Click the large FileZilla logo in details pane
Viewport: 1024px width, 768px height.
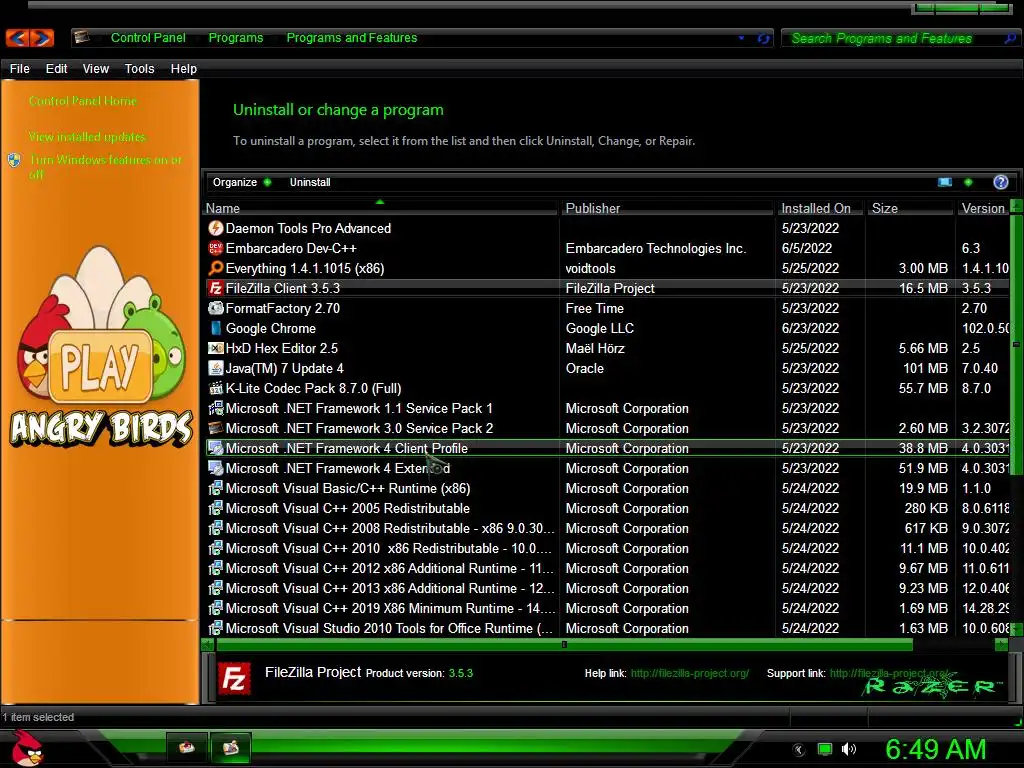click(x=234, y=679)
